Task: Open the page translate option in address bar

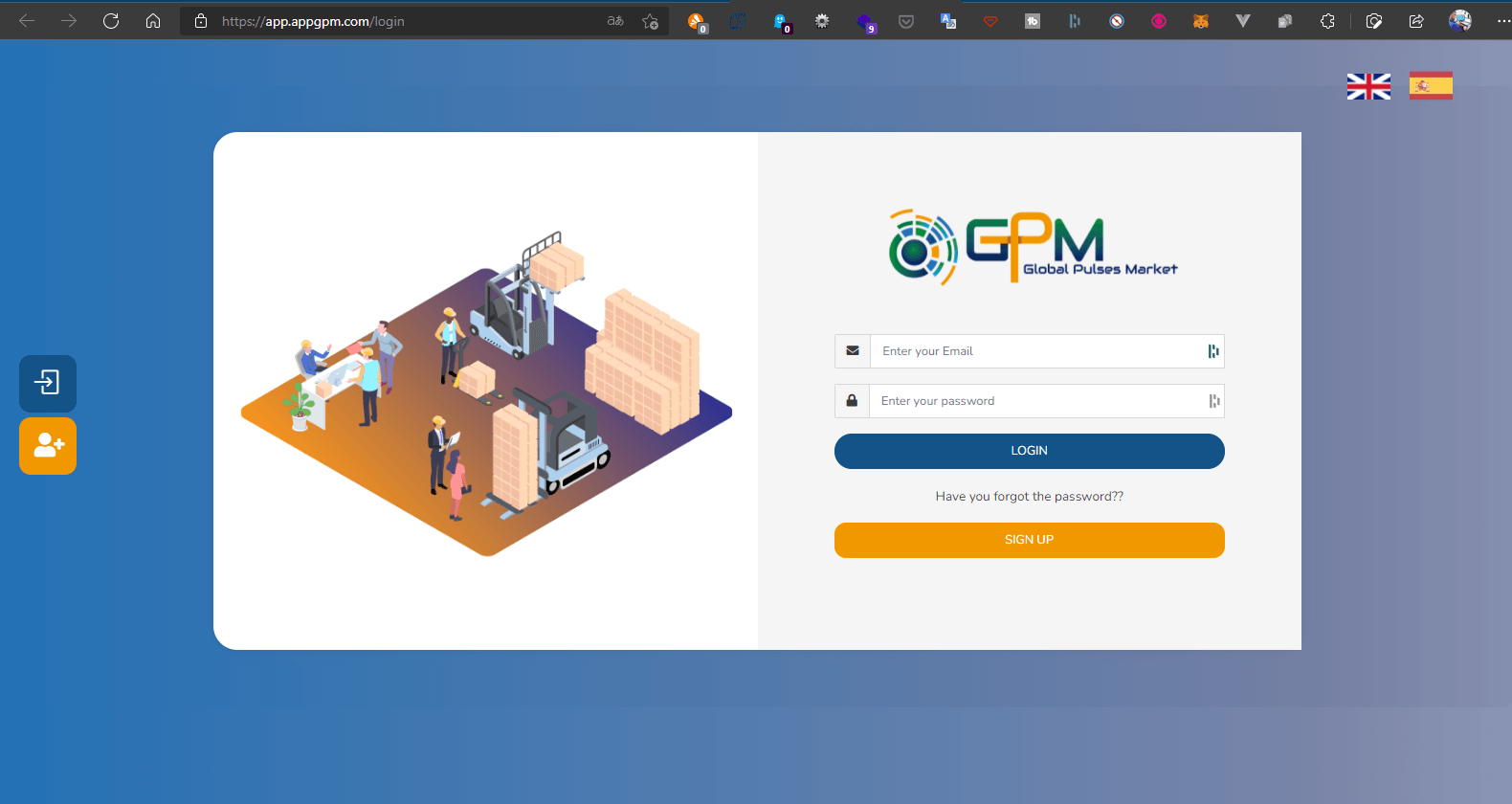Action: pos(615,21)
